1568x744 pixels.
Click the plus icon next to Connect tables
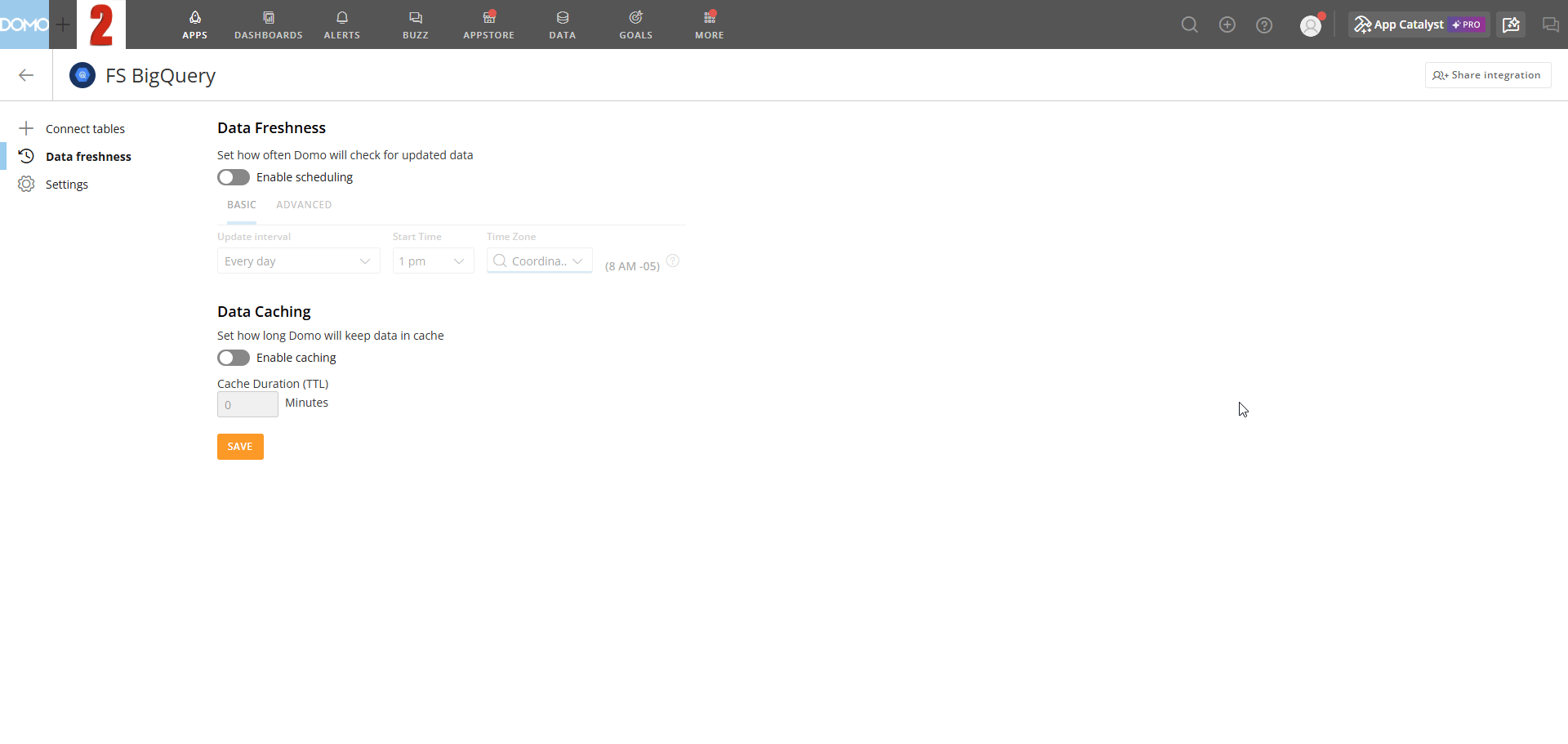26,128
